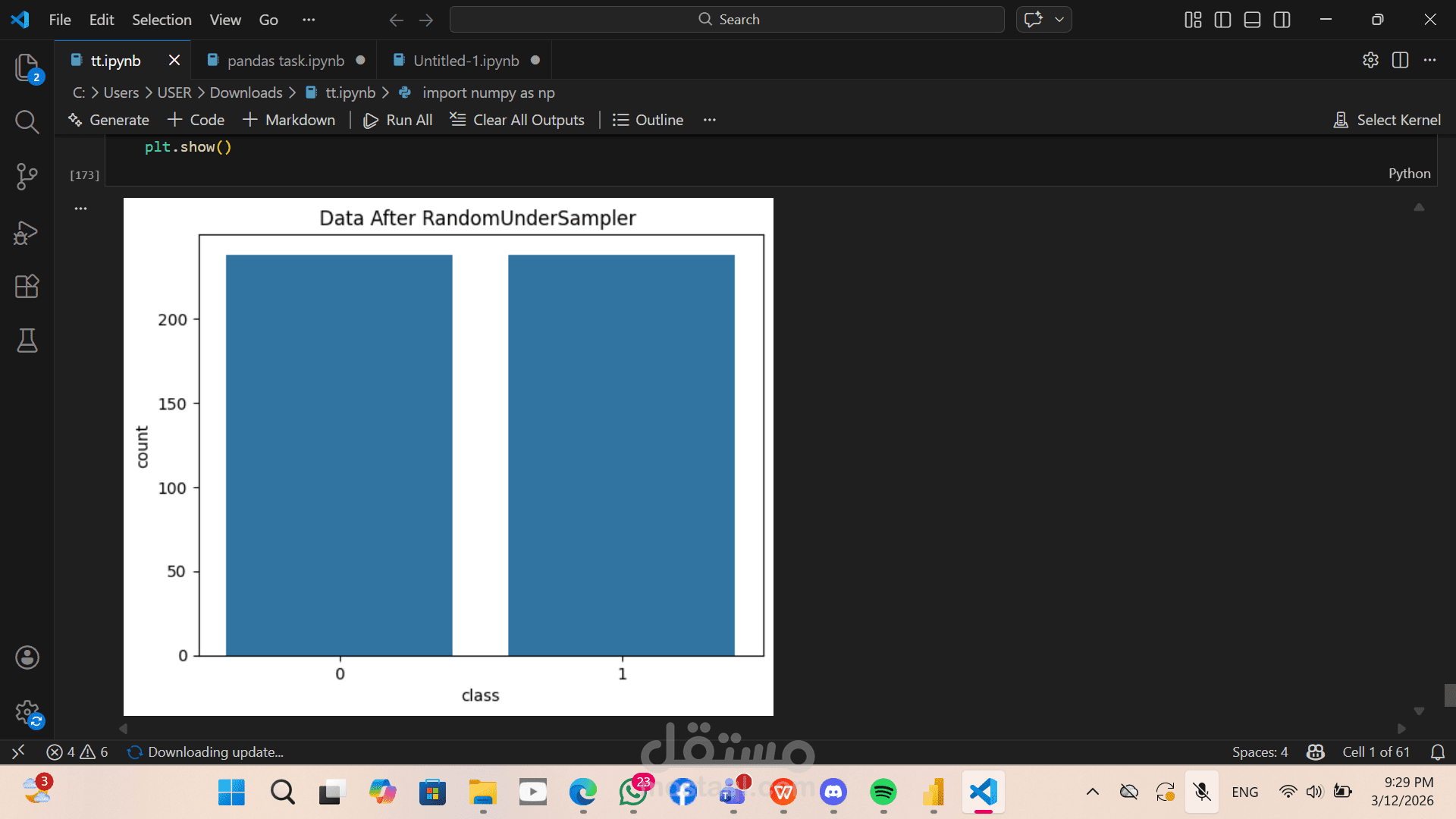Toggle the bottom panel layout button
Image resolution: width=1456 pixels, height=819 pixels.
1252,20
